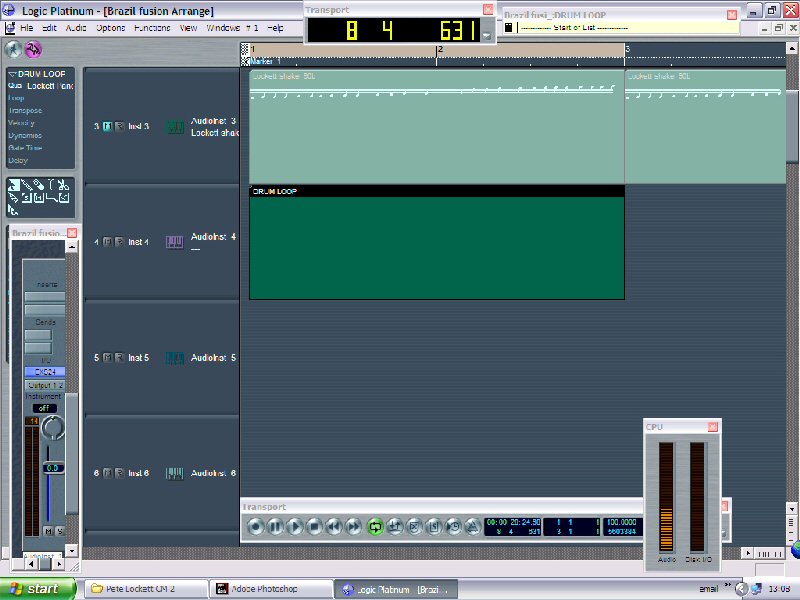The image size is (800, 600).
Task: Click the Record button in Transport bar
Action: (256, 525)
